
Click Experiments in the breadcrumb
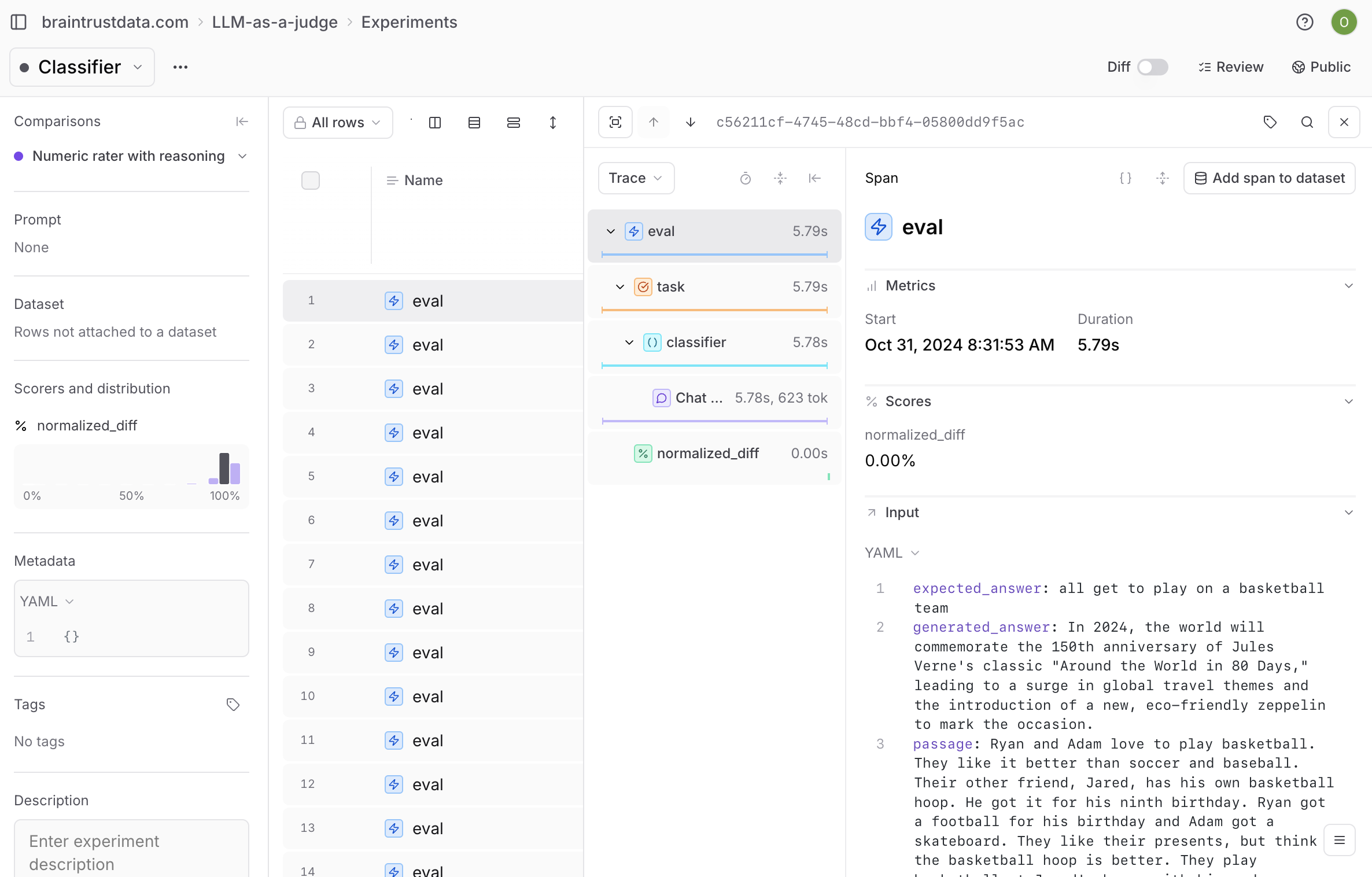tap(409, 22)
